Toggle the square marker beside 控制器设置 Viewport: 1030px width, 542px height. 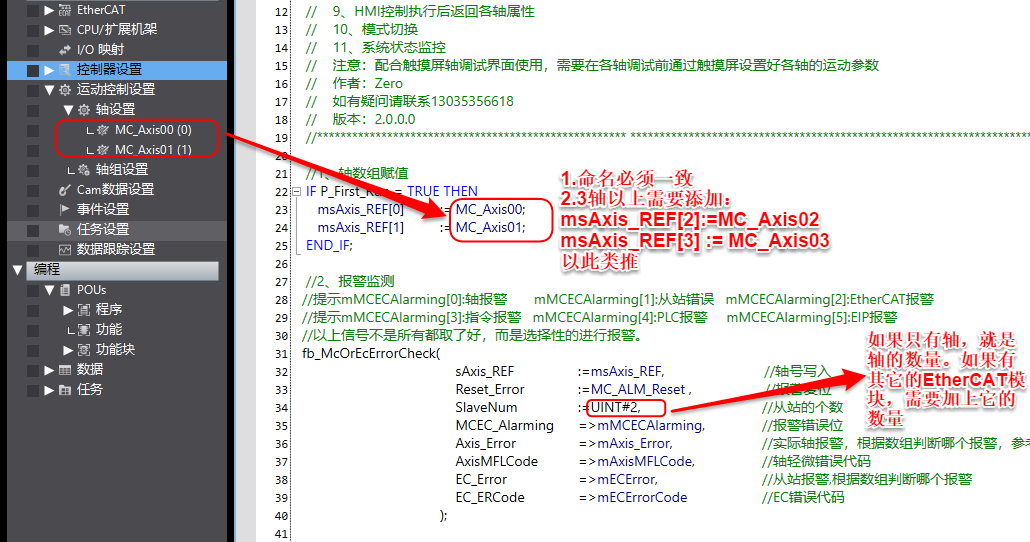pos(33,70)
